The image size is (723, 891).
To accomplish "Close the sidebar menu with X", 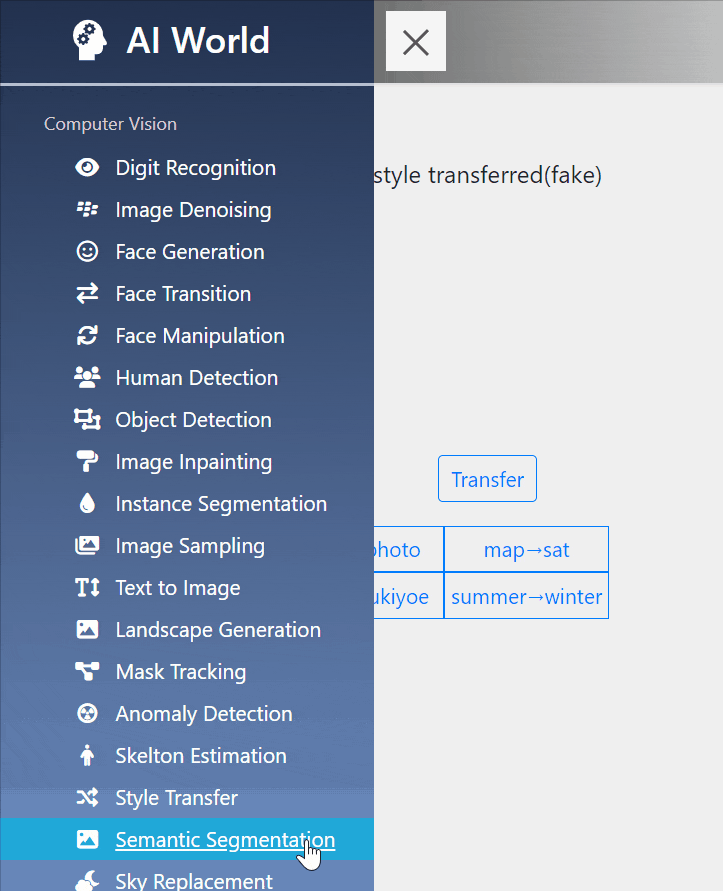I will (x=415, y=41).
